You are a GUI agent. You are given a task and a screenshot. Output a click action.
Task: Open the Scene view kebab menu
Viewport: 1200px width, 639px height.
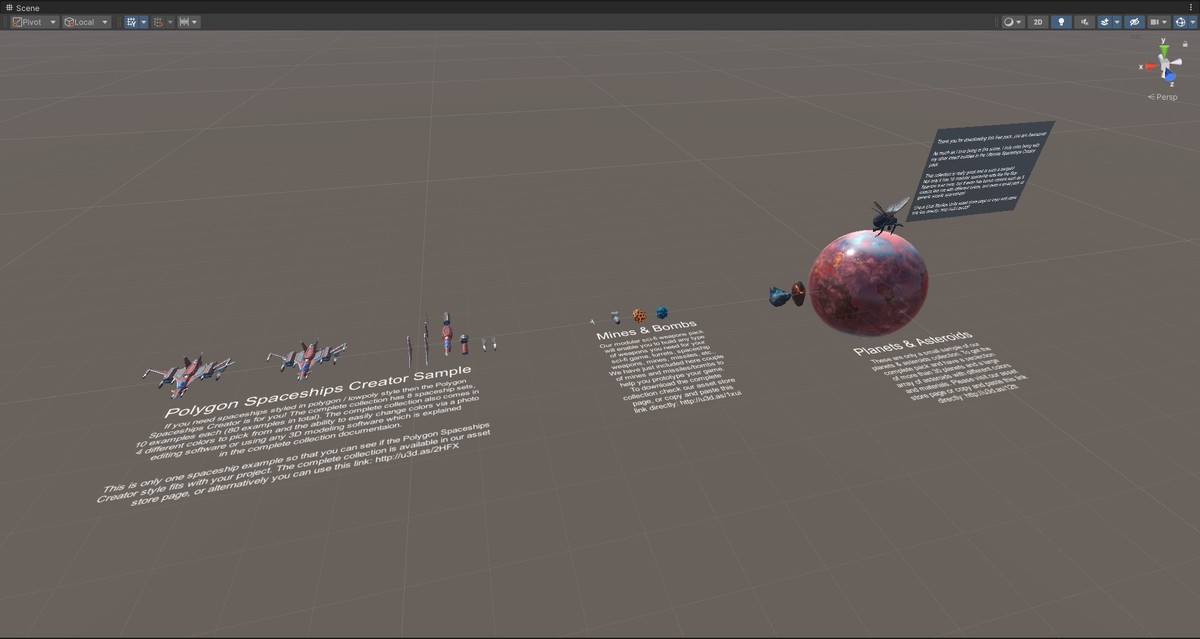click(x=1193, y=7)
